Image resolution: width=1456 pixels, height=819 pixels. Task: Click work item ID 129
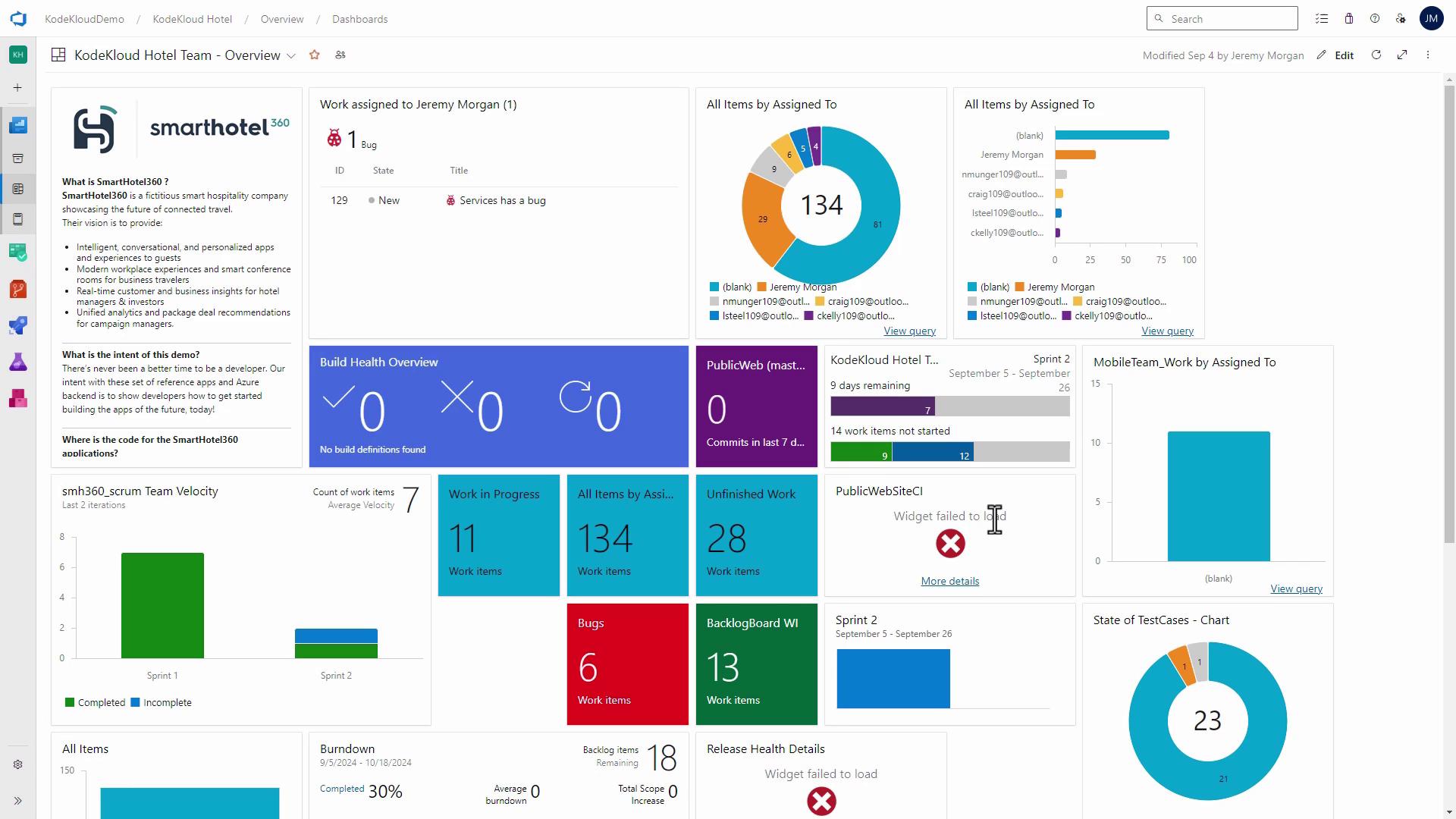339,200
